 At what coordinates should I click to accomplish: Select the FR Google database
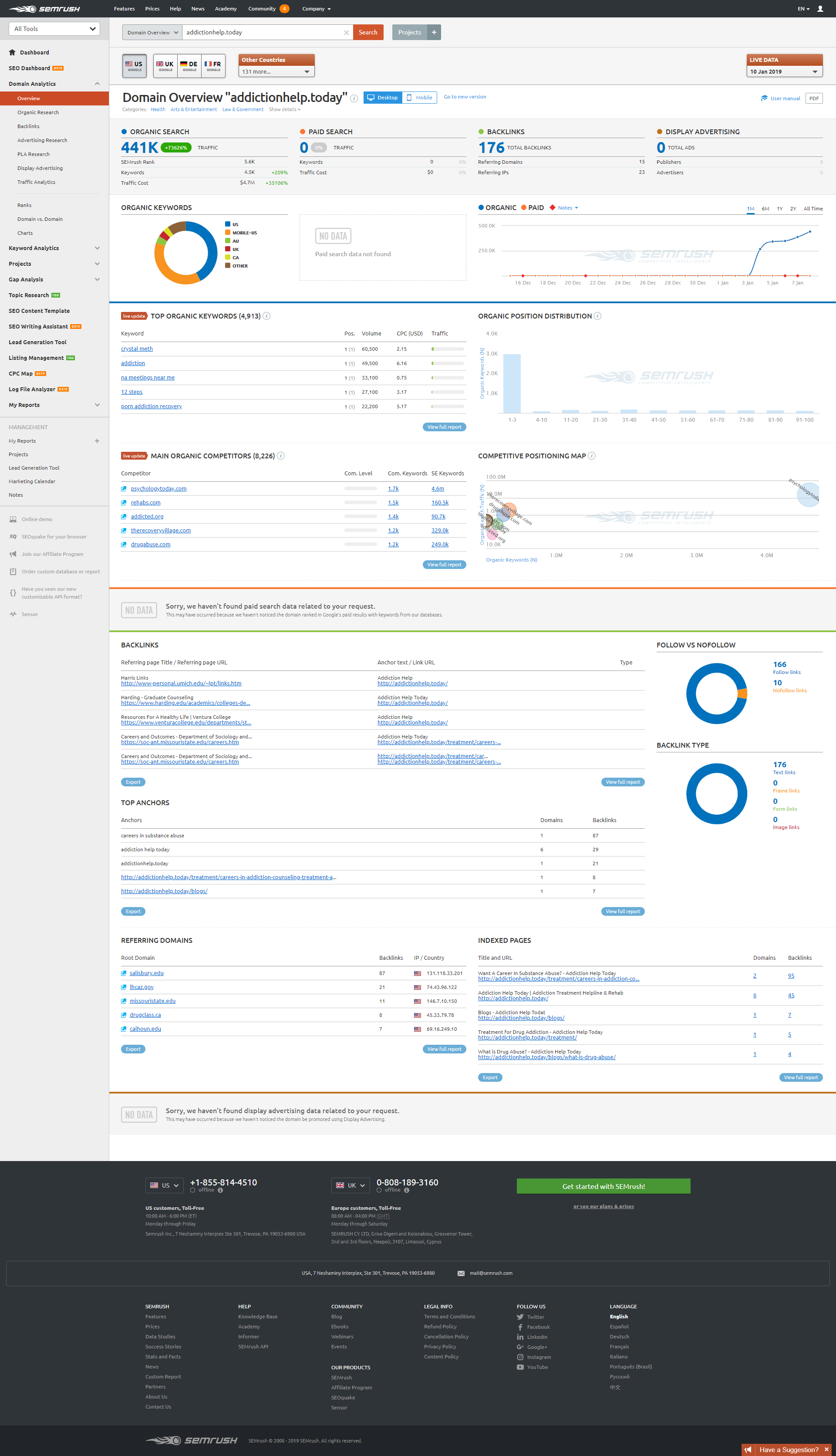click(213, 66)
